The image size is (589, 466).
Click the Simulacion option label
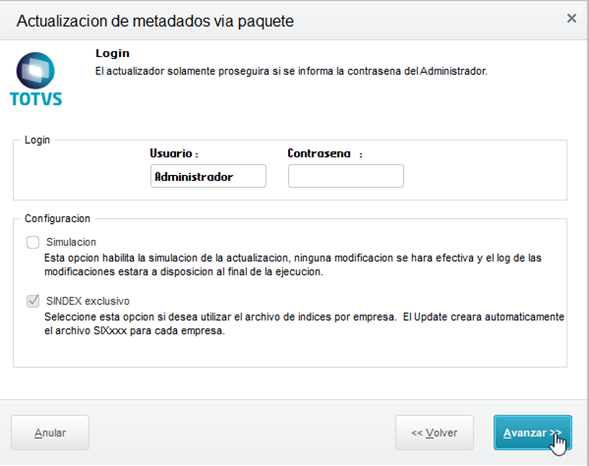point(71,242)
